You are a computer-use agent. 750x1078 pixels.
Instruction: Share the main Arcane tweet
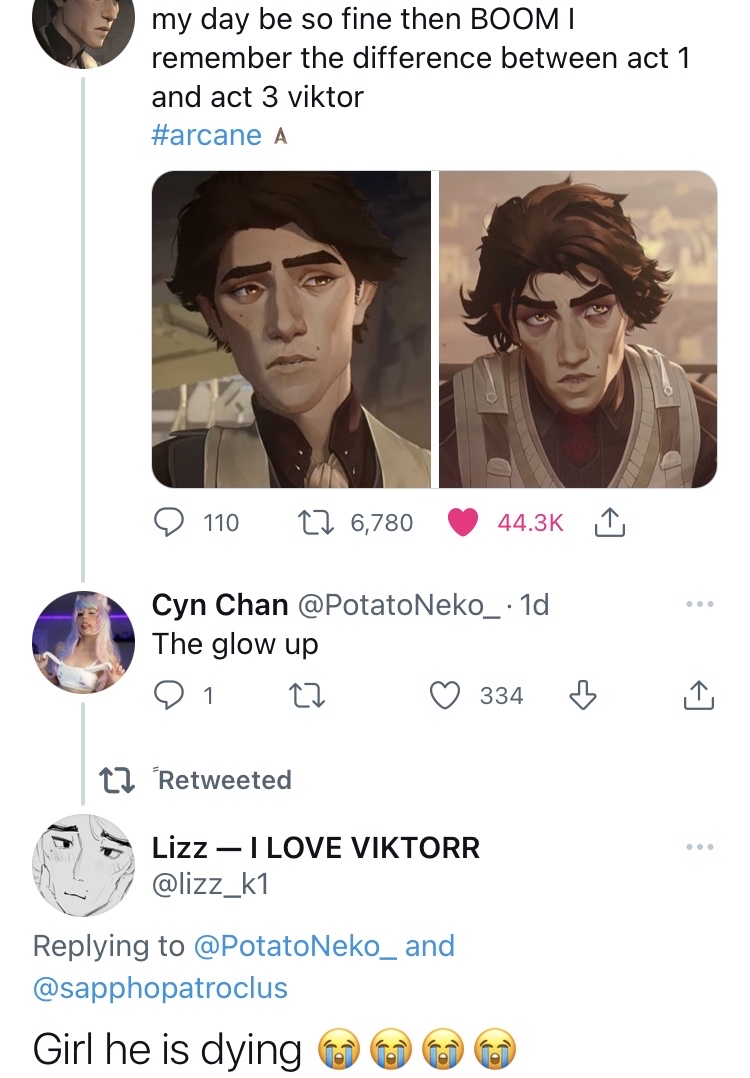click(x=609, y=522)
